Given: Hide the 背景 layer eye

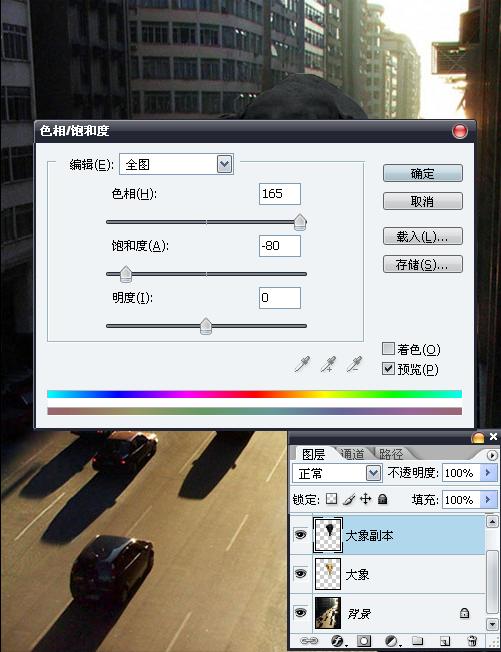Looking at the screenshot, I should [300, 612].
